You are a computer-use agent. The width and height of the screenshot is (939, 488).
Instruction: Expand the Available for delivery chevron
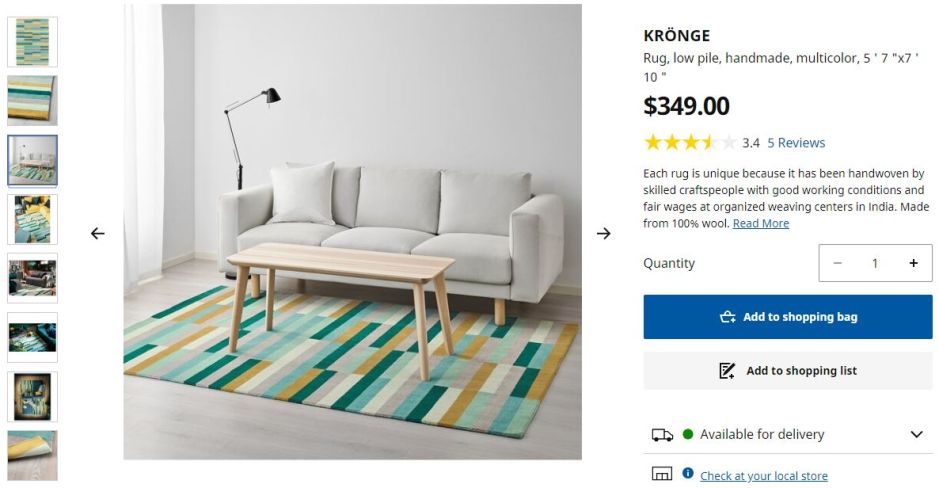pyautogui.click(x=916, y=434)
